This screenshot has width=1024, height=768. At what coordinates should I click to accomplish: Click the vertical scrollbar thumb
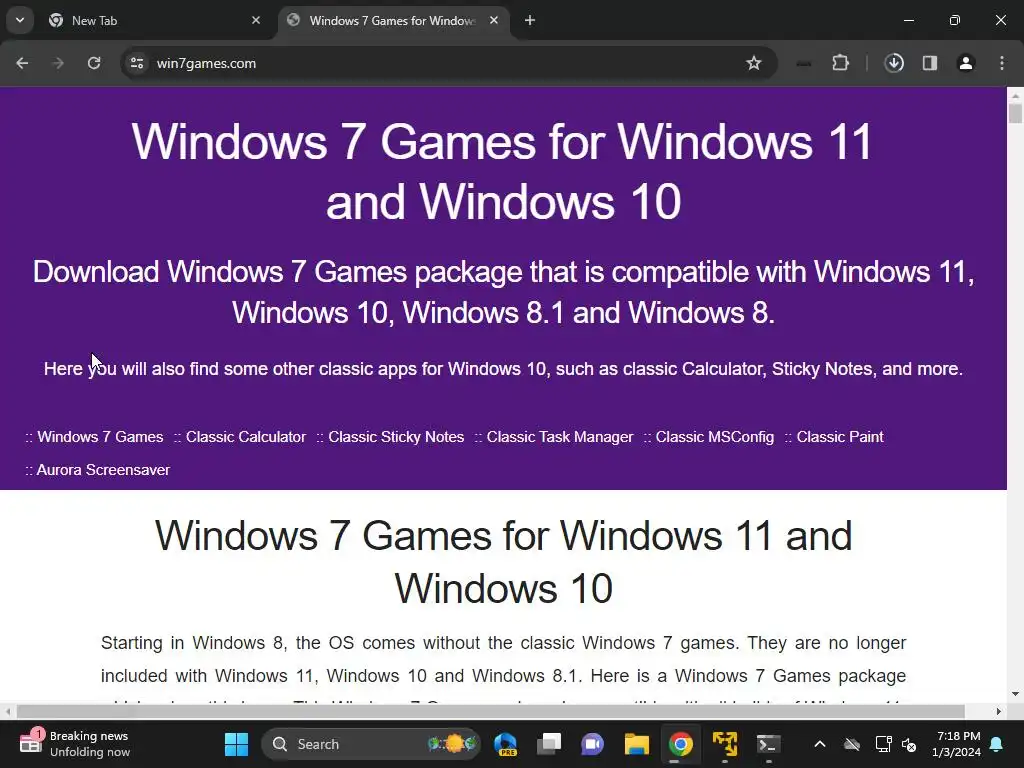pos(1015,114)
